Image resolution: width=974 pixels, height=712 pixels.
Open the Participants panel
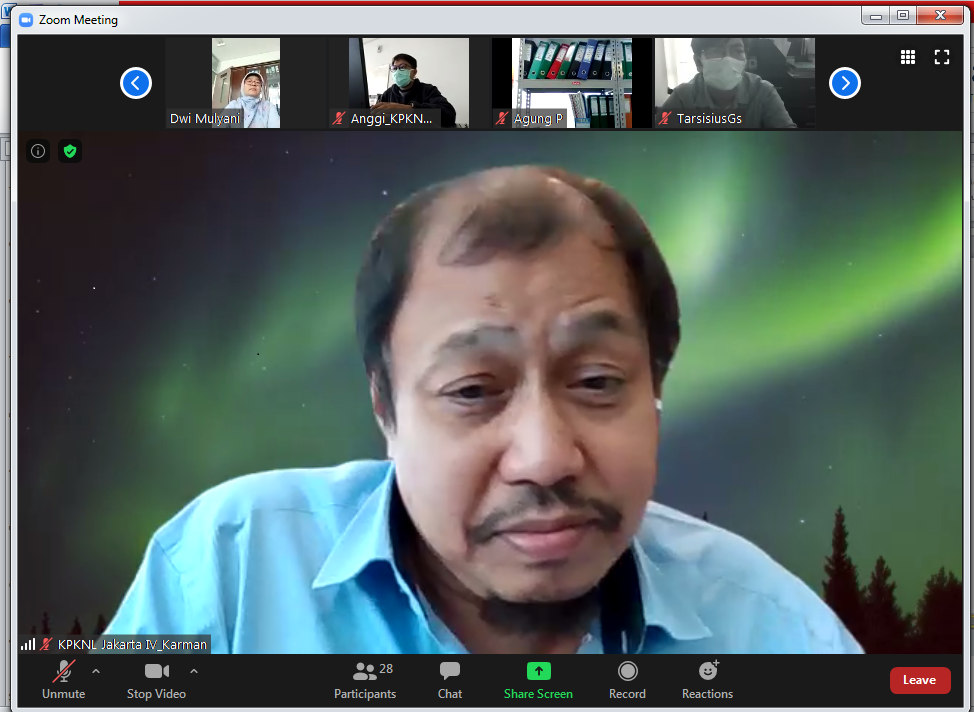[x=365, y=680]
